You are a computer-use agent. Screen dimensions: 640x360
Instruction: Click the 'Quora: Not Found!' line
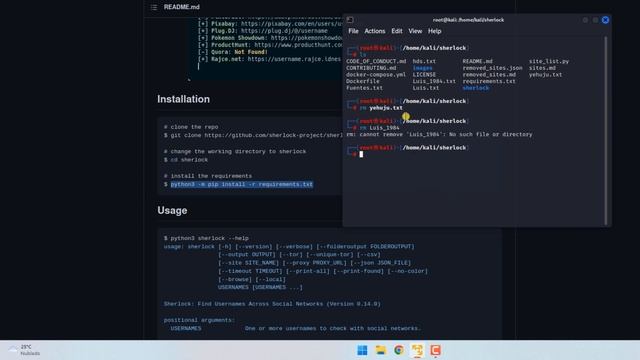pyautogui.click(x=233, y=52)
